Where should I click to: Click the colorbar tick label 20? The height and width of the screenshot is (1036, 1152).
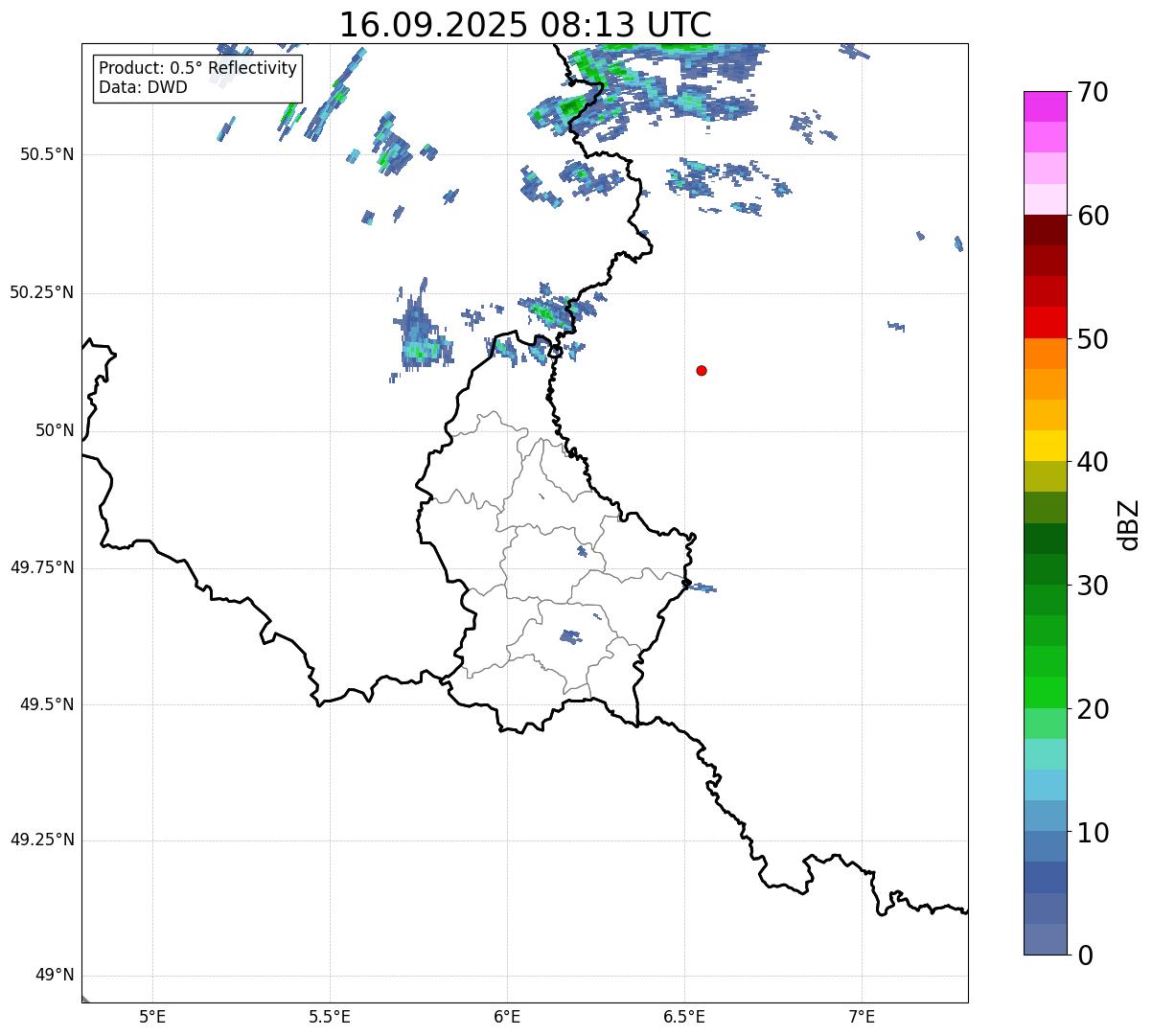[x=1093, y=709]
